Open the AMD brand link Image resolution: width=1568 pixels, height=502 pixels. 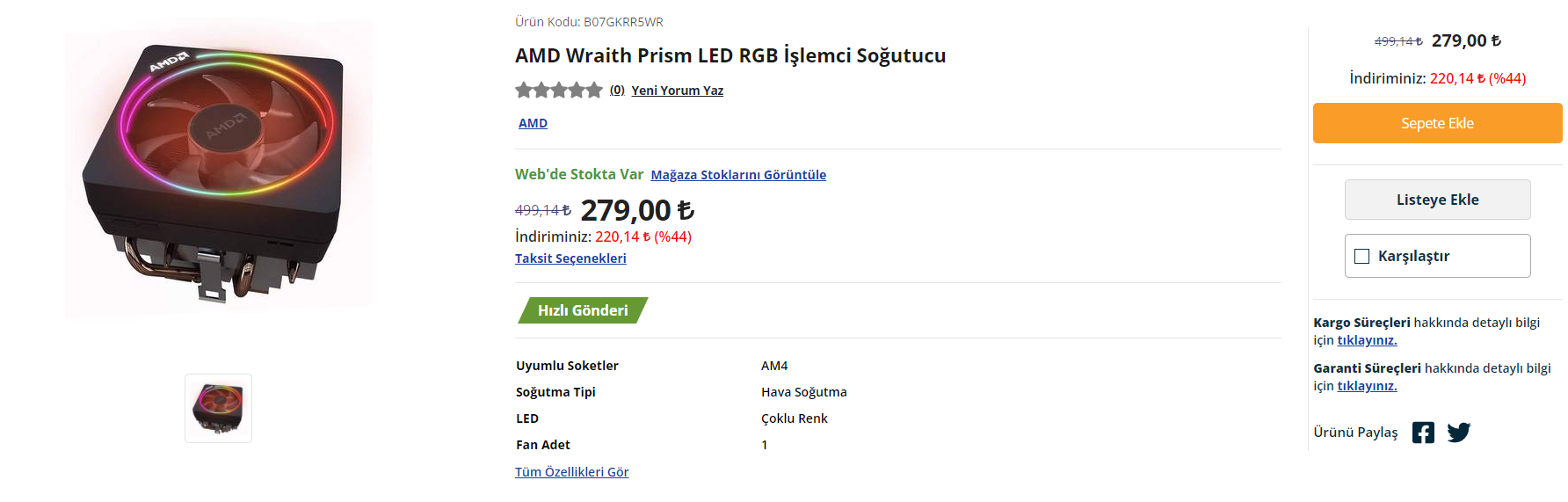click(533, 123)
